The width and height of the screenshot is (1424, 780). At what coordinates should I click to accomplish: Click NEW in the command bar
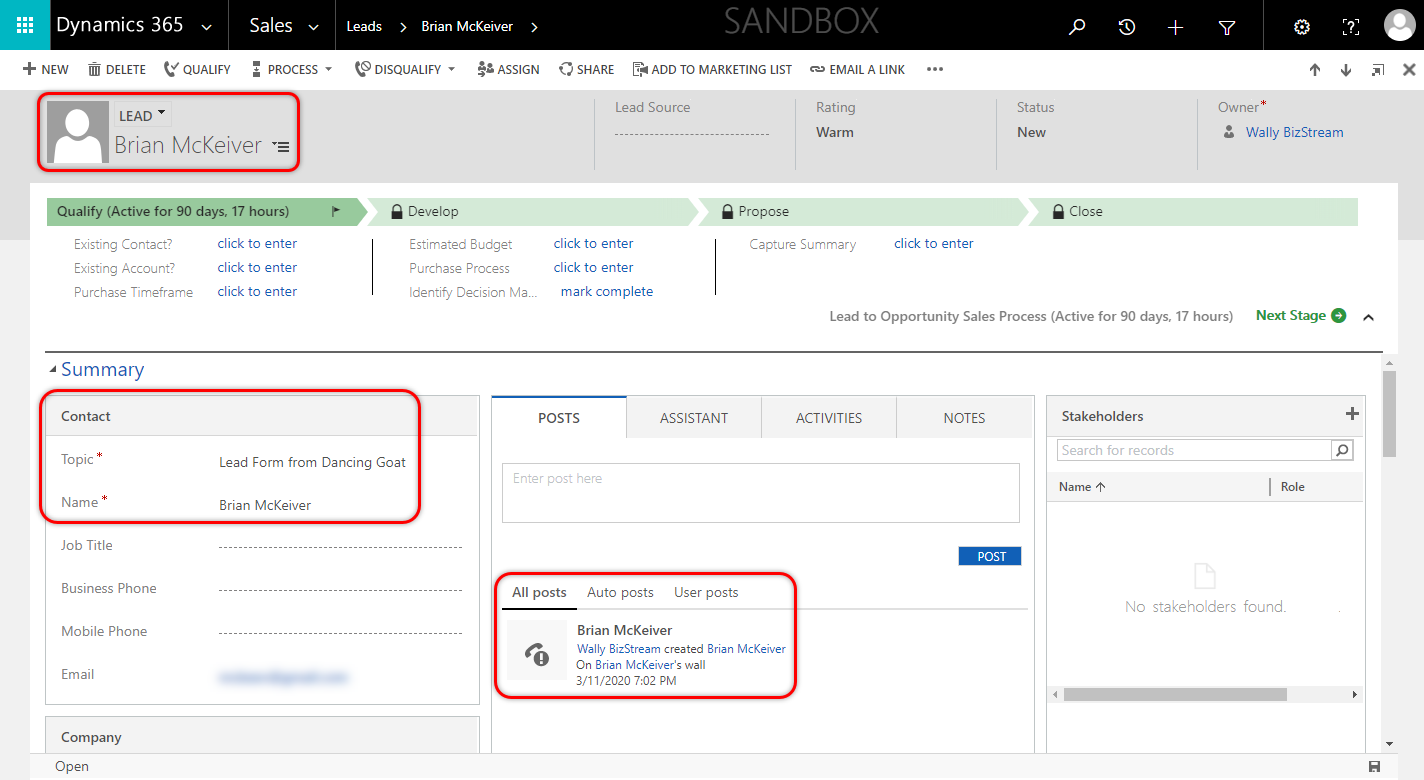pos(46,69)
